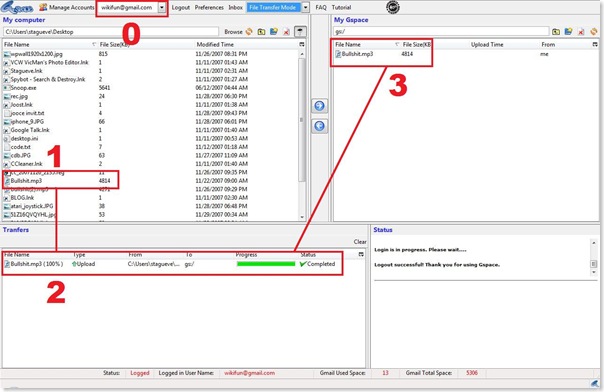Click Clear in the Transfers panel
The width and height of the screenshot is (604, 392).
pos(360,242)
